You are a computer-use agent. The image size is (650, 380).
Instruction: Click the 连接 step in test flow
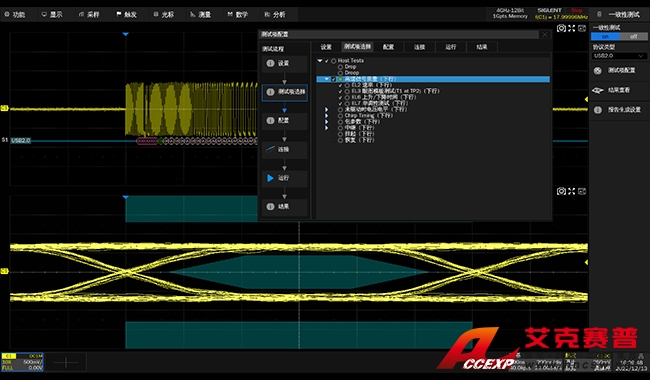pos(284,149)
